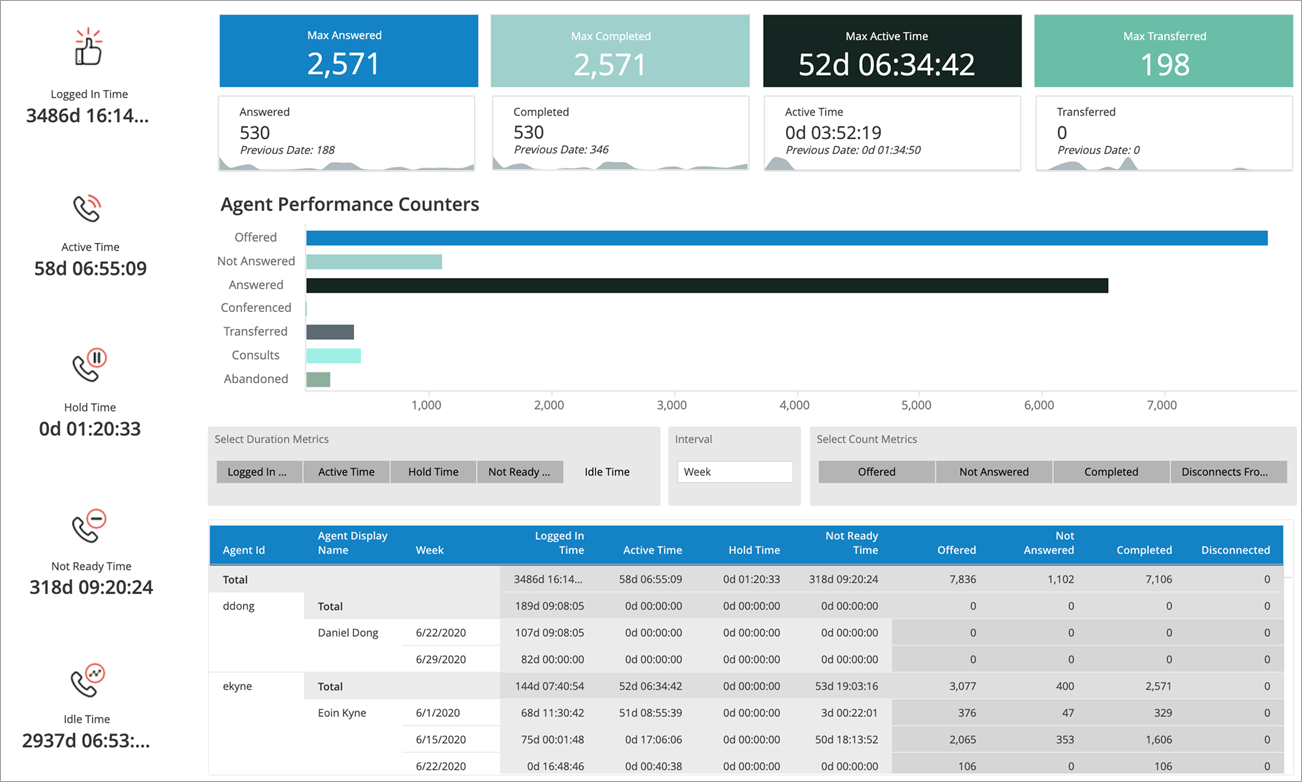
Task: Click the Offered bar in chart
Action: [786, 238]
